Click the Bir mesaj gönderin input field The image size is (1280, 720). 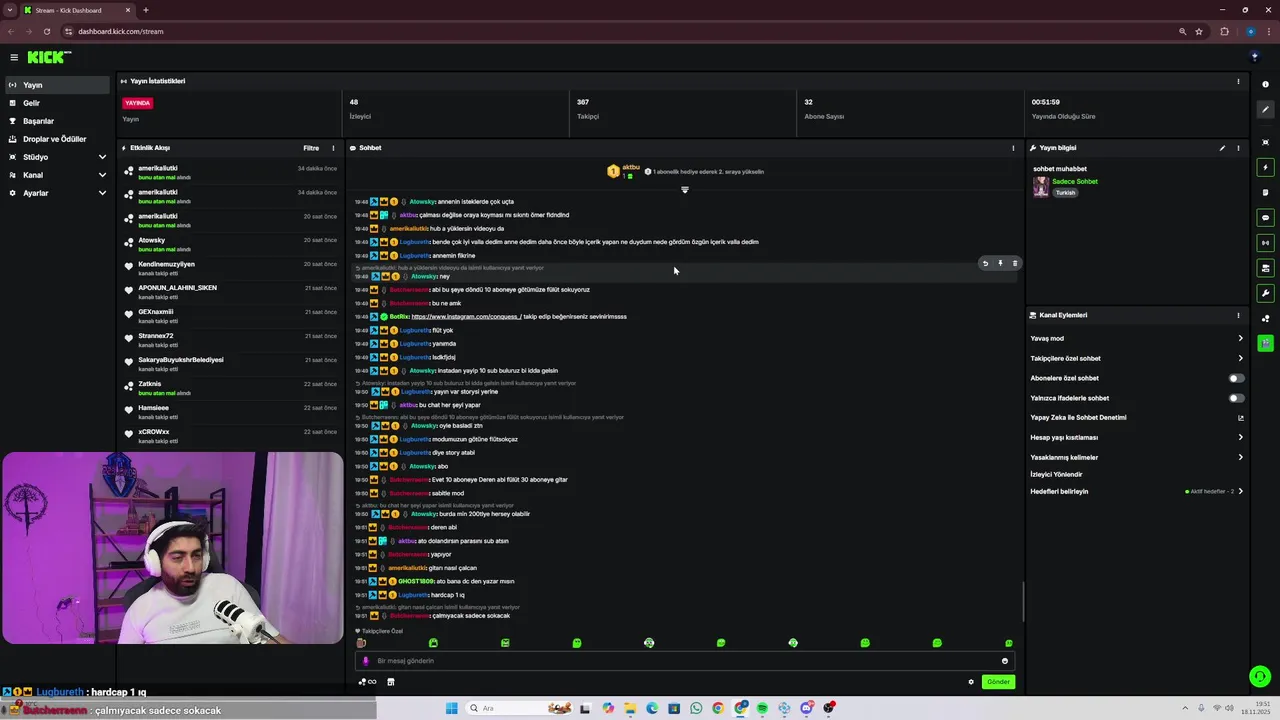click(x=685, y=661)
